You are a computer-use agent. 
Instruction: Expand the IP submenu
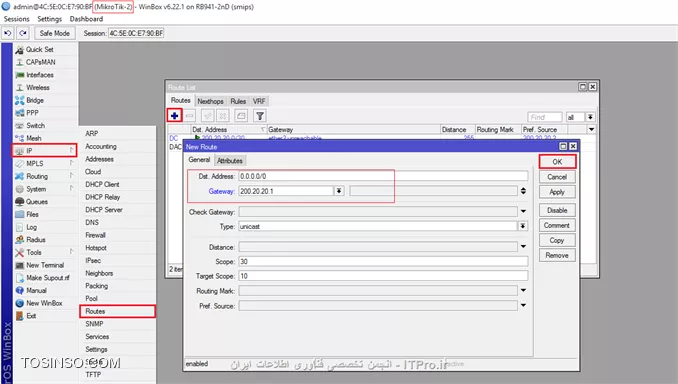pyautogui.click(x=45, y=150)
